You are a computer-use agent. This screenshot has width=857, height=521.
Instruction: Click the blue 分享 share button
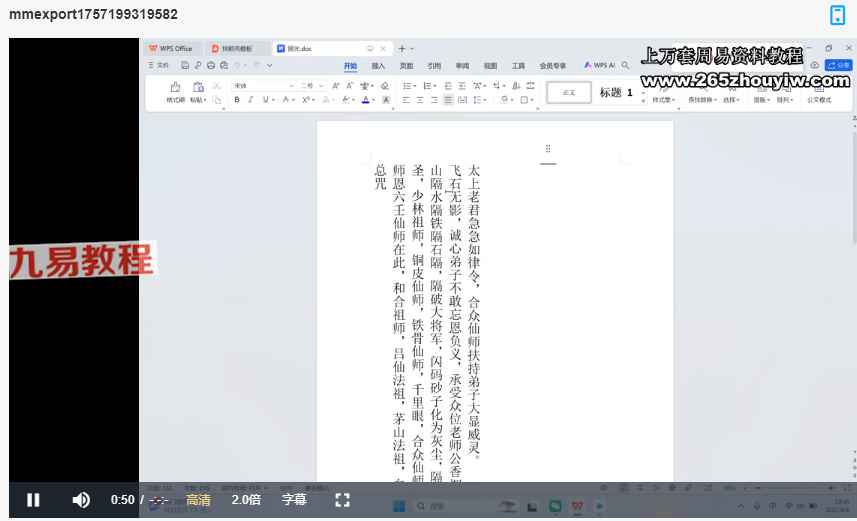click(x=838, y=65)
